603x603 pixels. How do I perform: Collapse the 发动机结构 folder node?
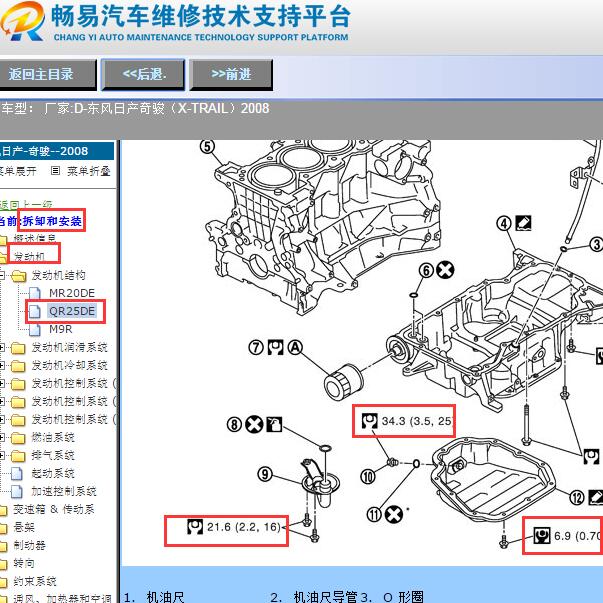(x=2, y=275)
